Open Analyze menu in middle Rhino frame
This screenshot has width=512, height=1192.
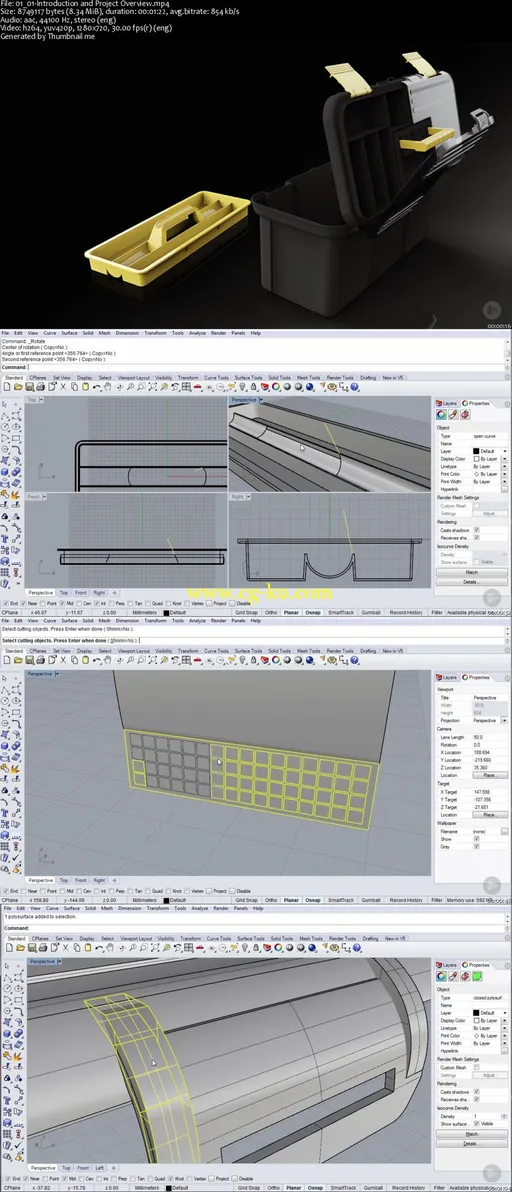point(198,620)
